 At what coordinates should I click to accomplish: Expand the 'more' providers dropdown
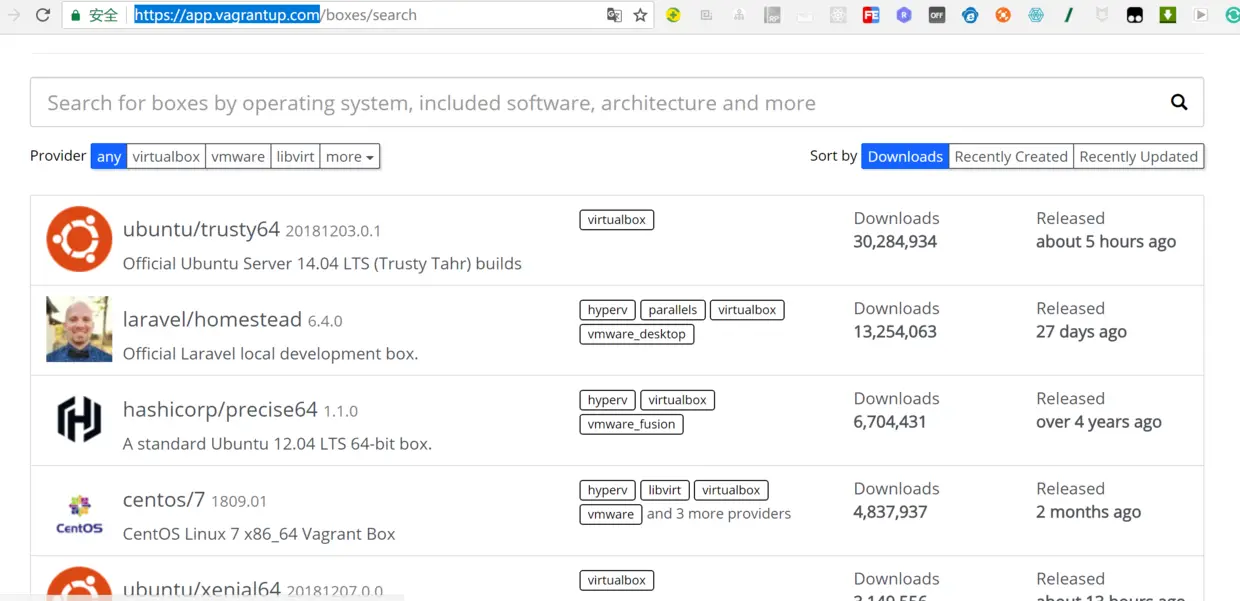[x=350, y=156]
